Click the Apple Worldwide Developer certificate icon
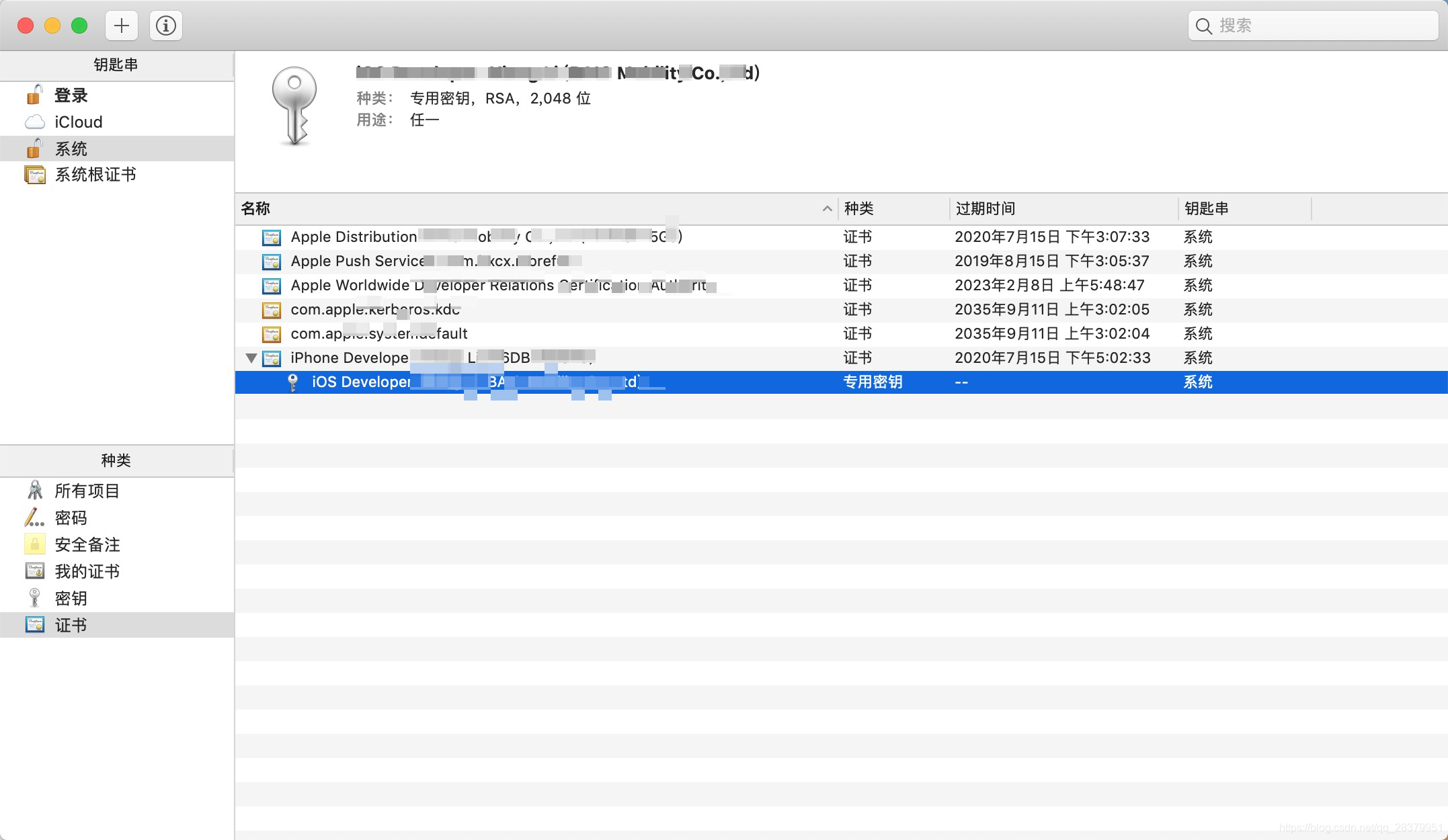Viewport: 1448px width, 840px height. 272,286
